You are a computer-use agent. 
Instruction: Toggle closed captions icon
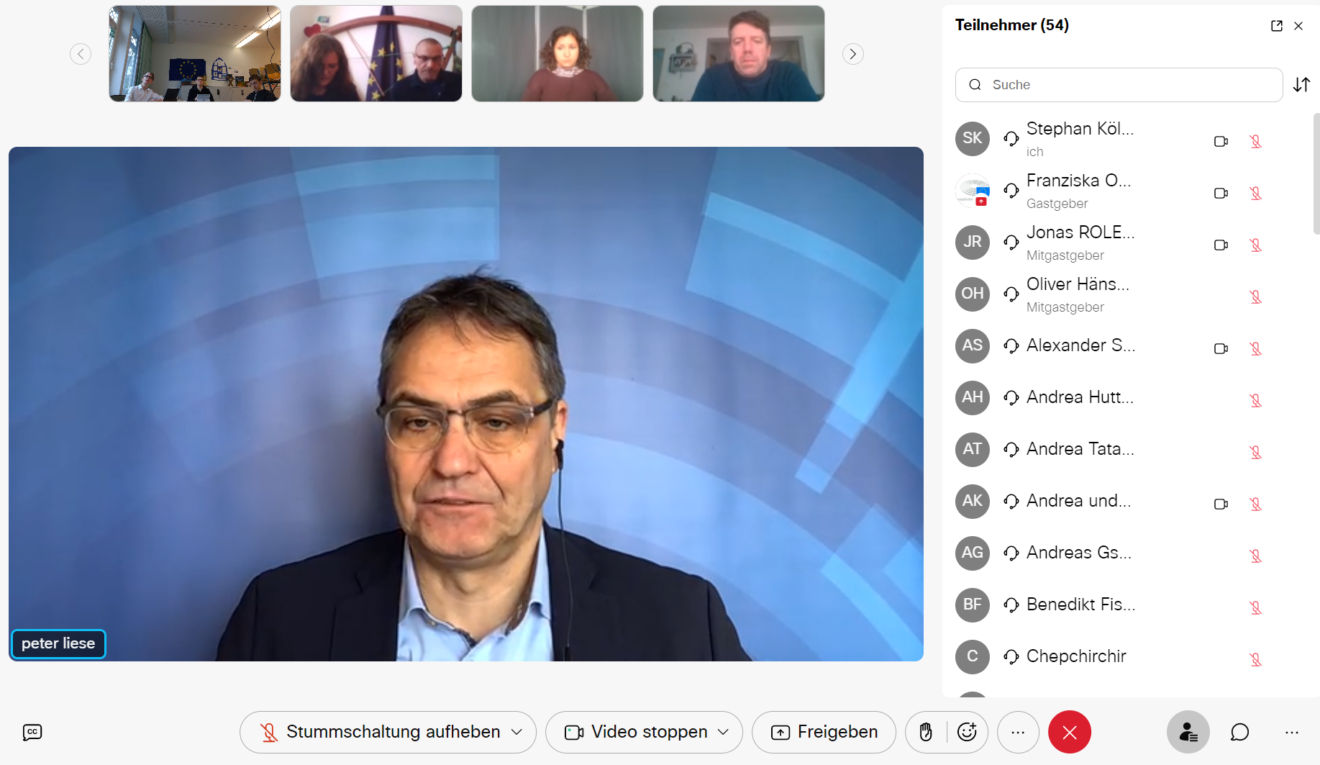coord(32,732)
